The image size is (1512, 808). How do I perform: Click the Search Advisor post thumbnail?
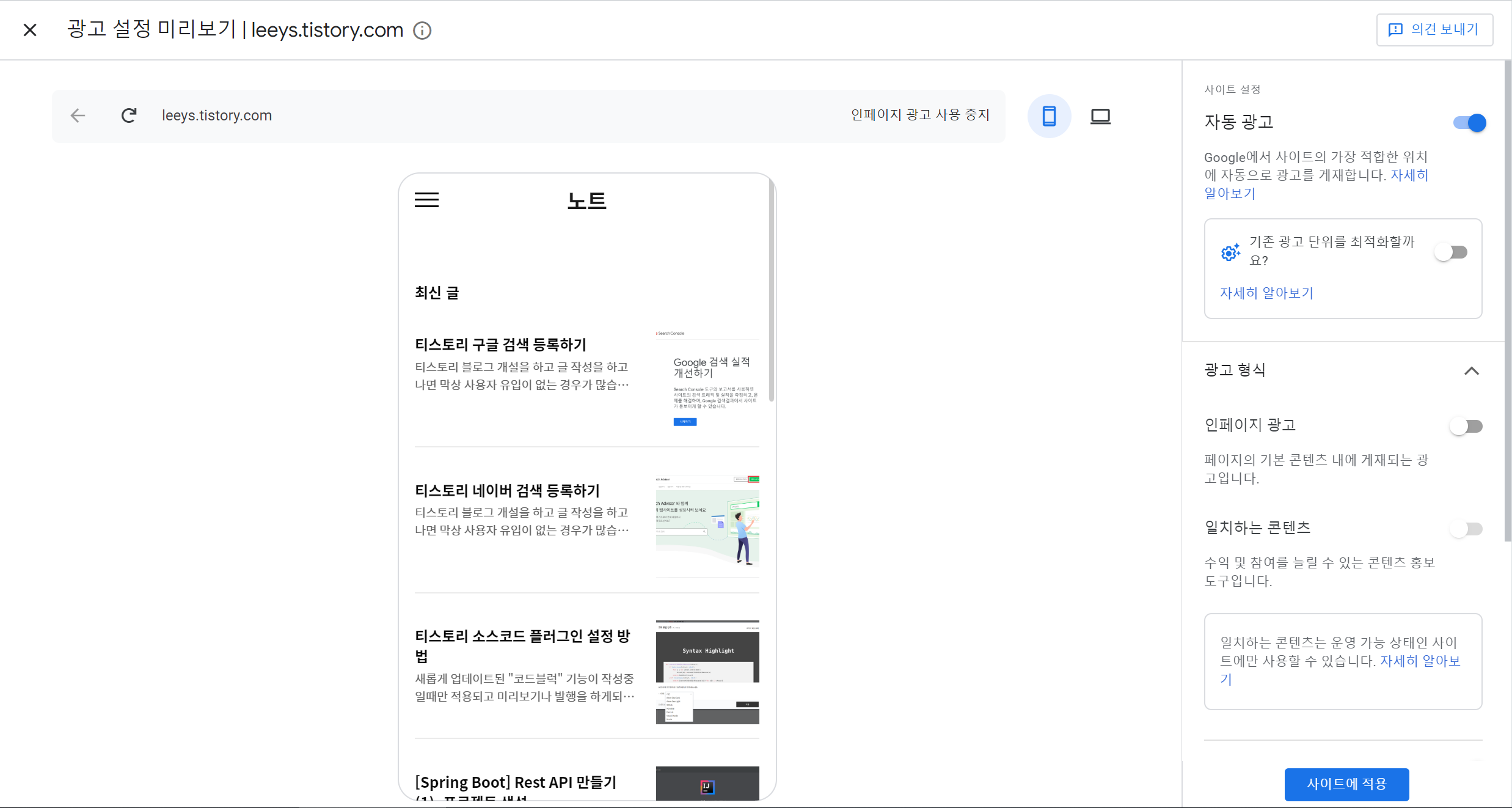pos(707,526)
